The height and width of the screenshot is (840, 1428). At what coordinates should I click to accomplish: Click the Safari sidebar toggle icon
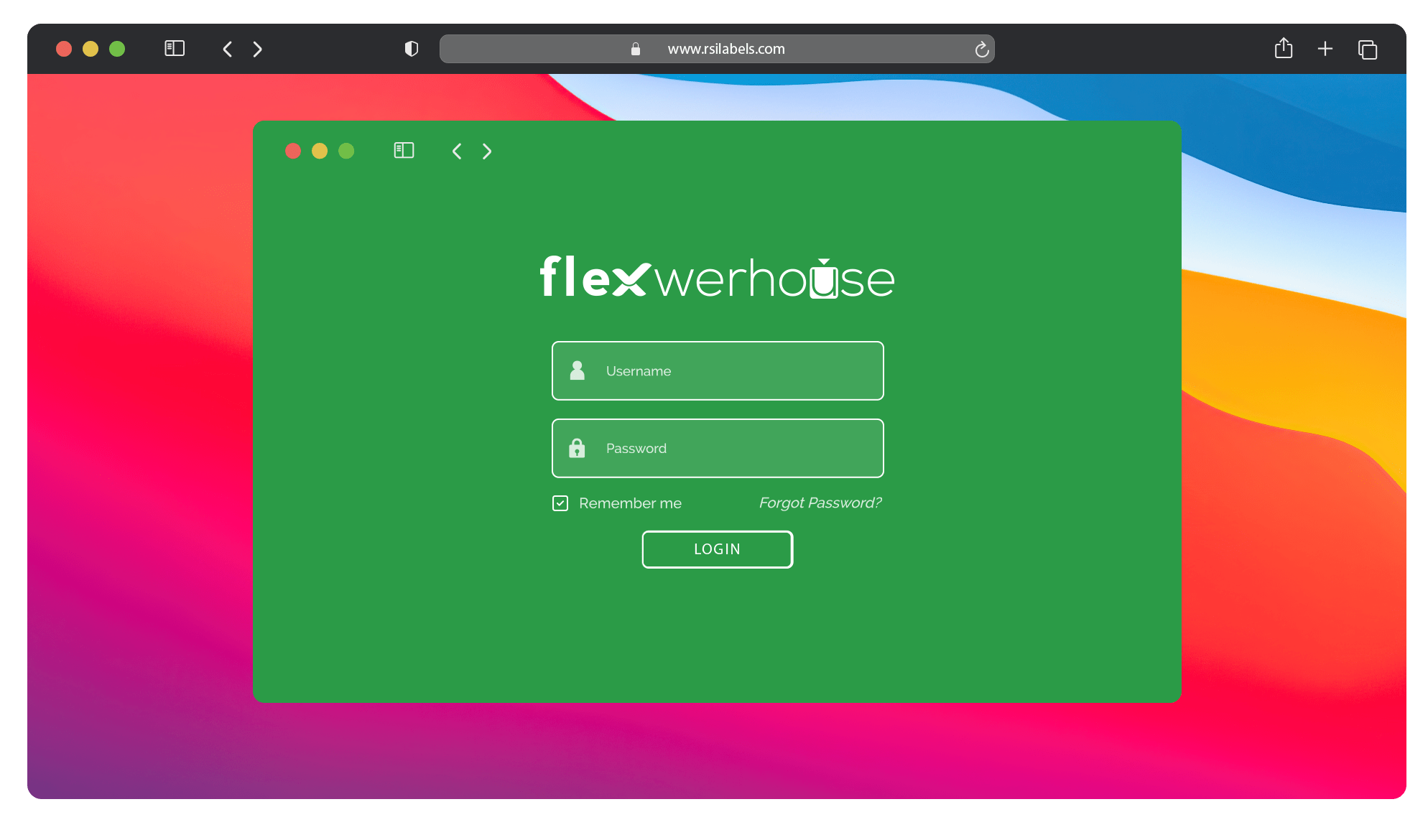pyautogui.click(x=175, y=49)
